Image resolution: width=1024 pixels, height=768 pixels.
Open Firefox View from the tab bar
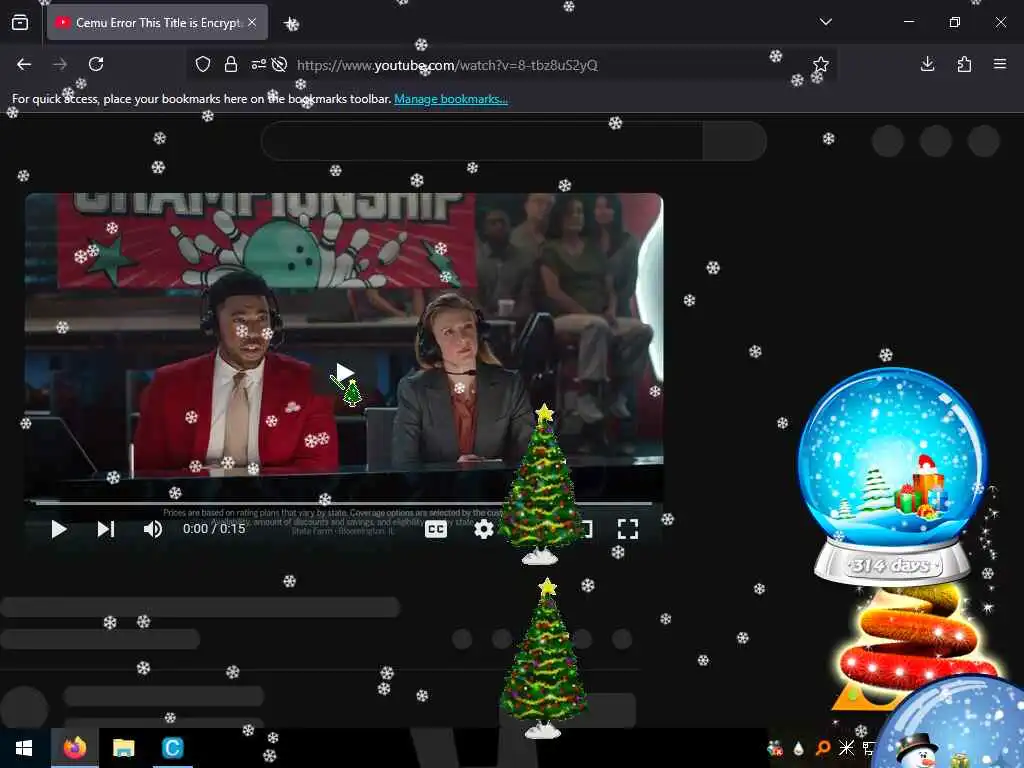click(20, 22)
